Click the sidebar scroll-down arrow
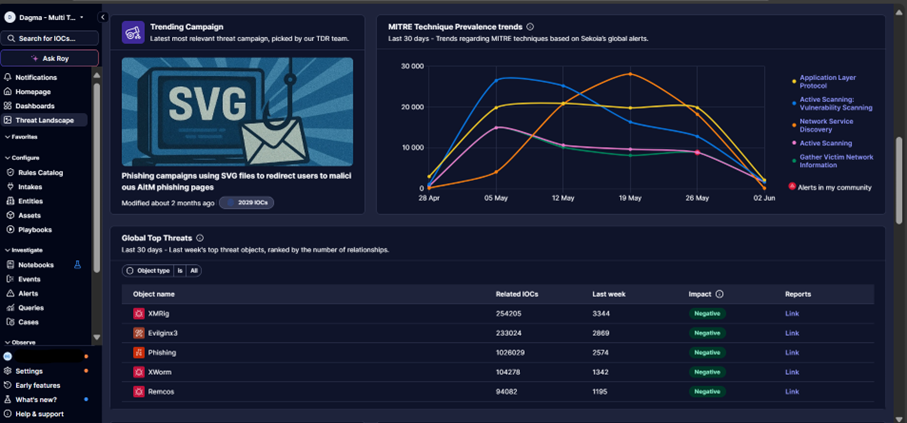 [x=97, y=337]
